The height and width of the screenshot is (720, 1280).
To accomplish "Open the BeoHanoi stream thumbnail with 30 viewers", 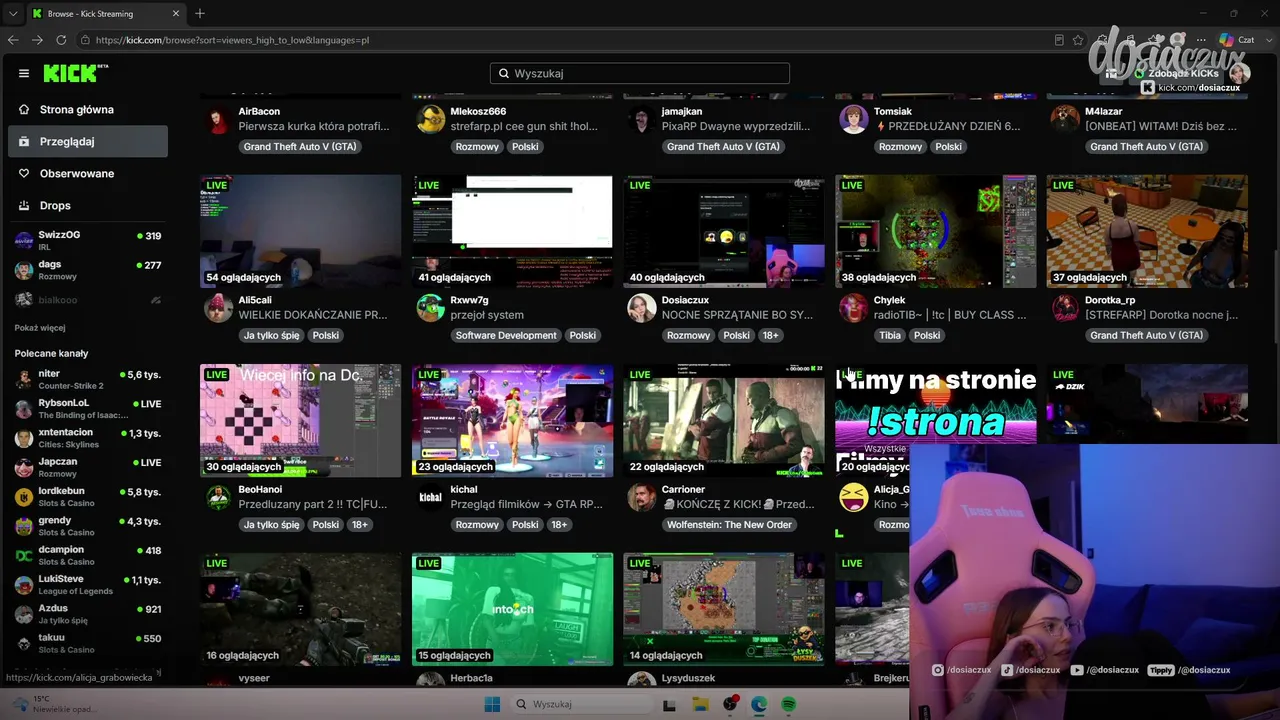I will click(x=300, y=421).
